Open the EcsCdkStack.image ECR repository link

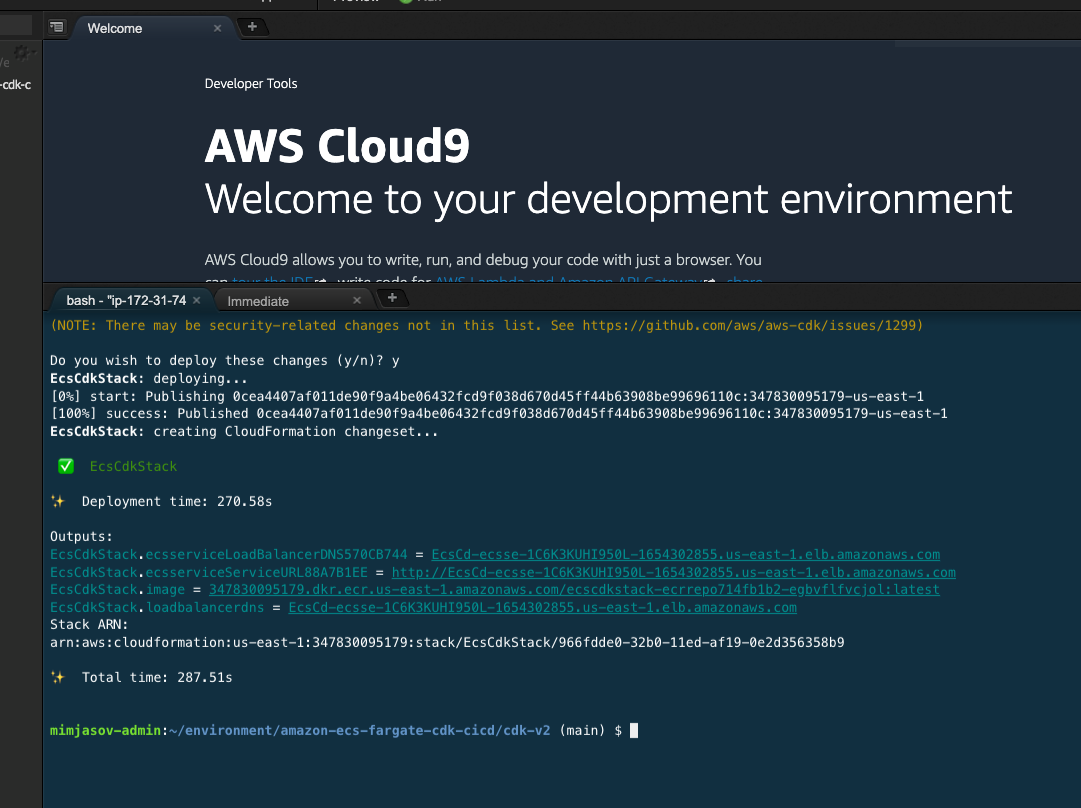click(574, 589)
